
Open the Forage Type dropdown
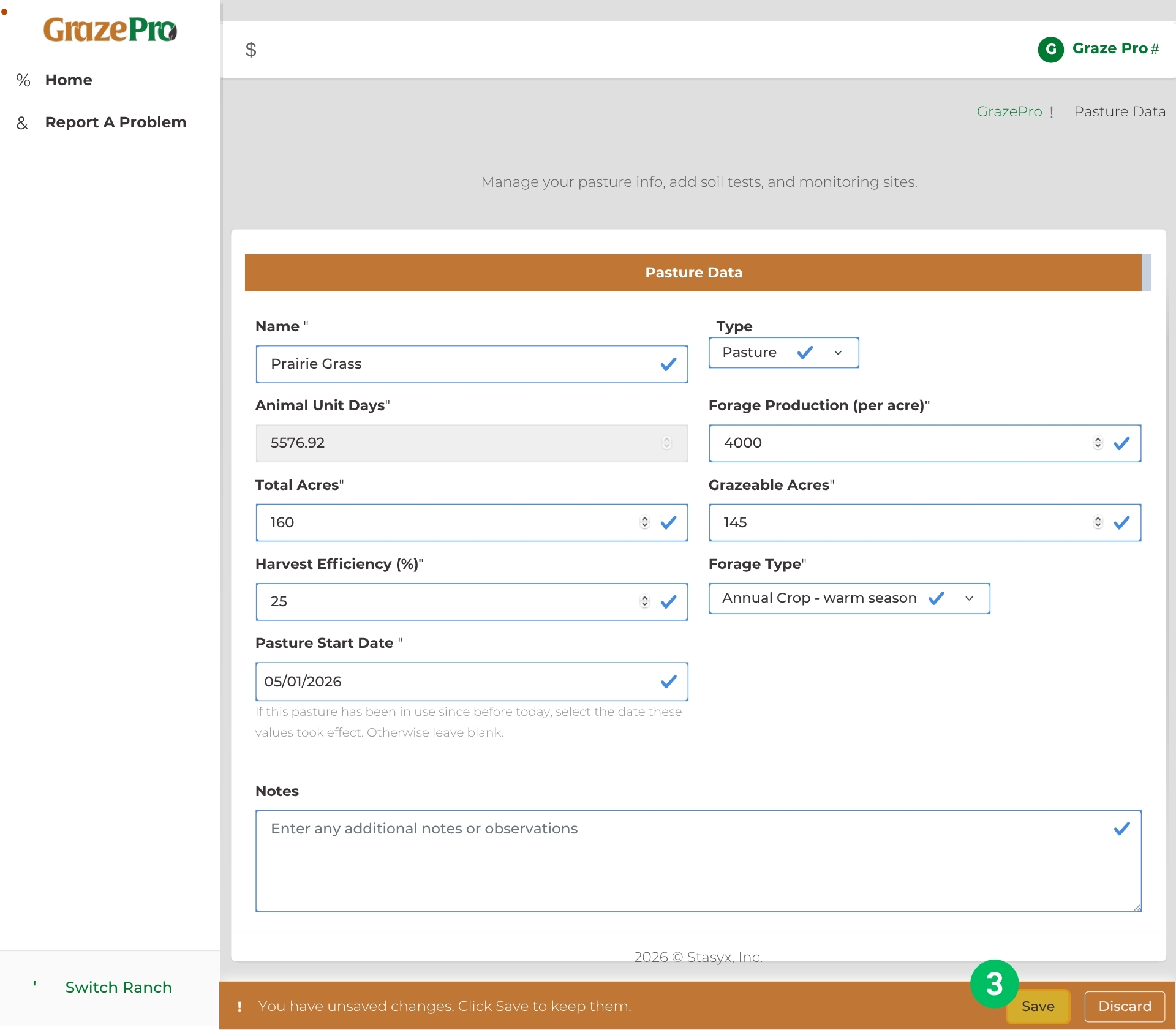(849, 598)
